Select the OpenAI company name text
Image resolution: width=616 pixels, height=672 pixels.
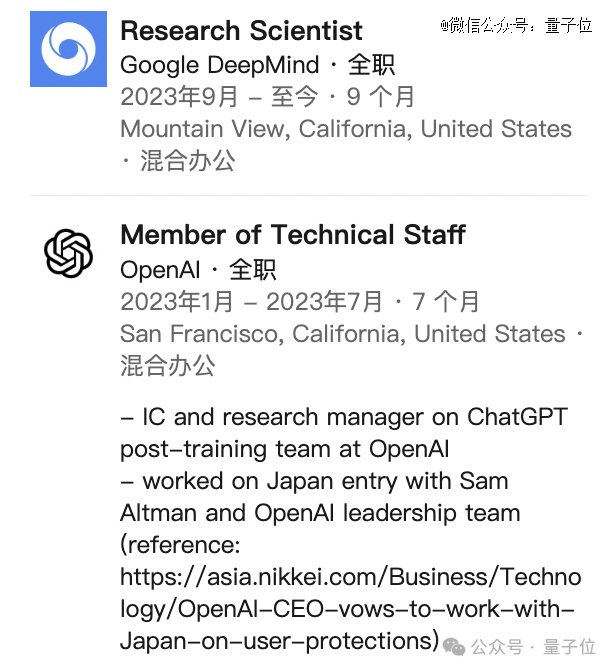pos(159,270)
